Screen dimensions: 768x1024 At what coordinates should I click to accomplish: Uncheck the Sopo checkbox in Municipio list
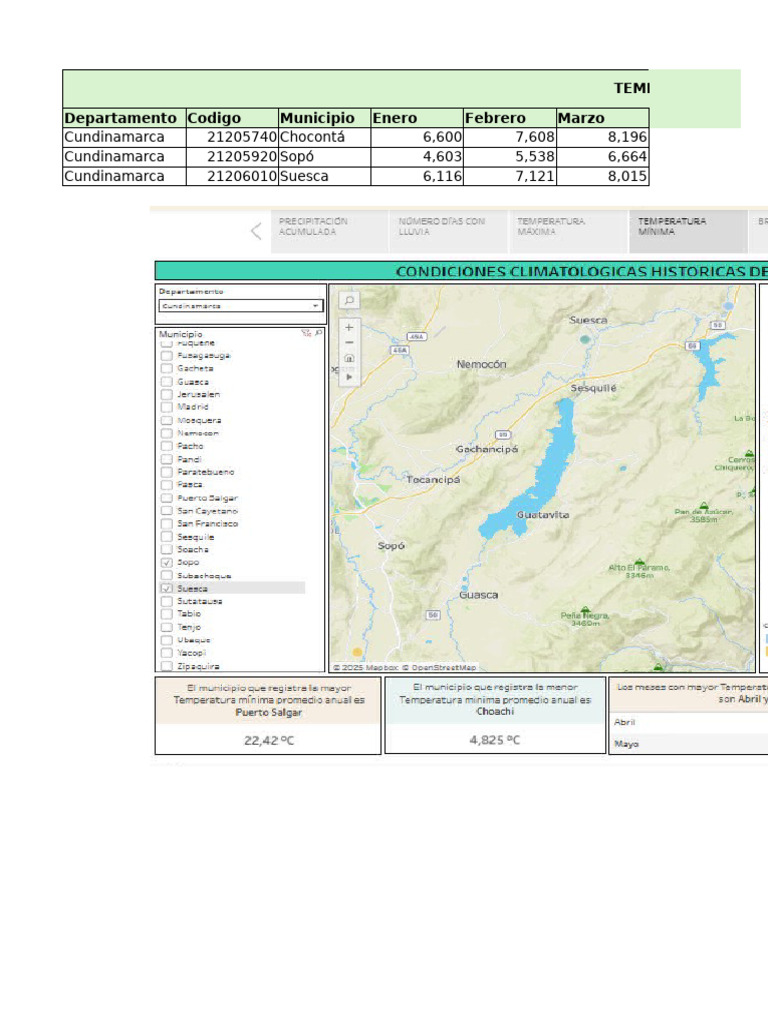167,562
